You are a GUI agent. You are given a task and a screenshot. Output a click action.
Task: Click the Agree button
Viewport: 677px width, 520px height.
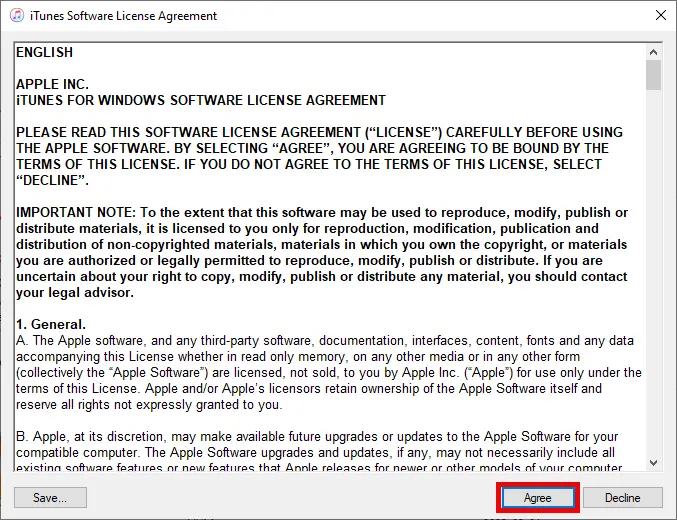tap(538, 498)
